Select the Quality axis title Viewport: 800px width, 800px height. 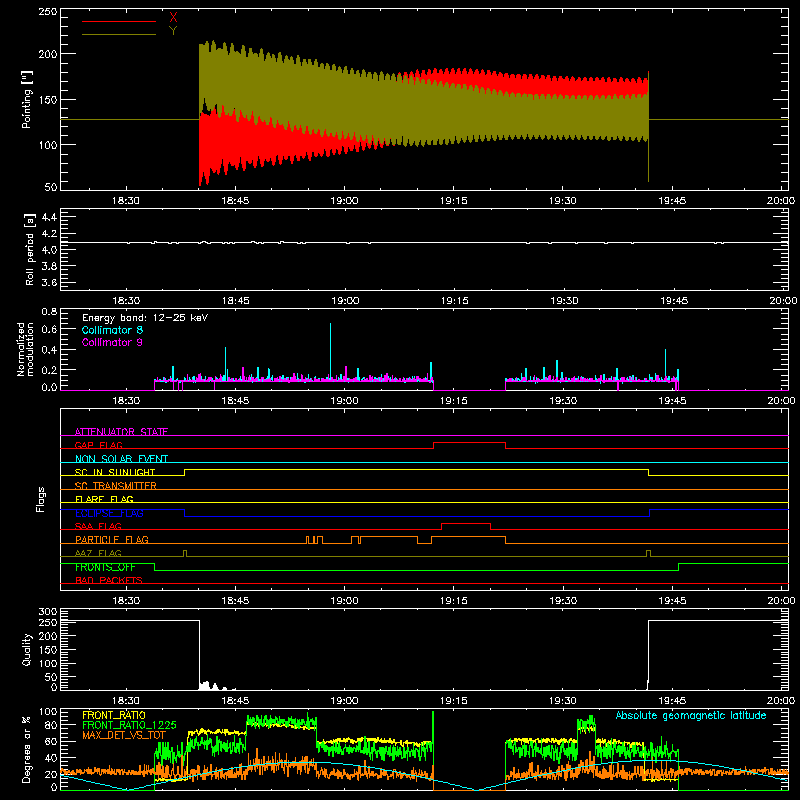click(27, 649)
